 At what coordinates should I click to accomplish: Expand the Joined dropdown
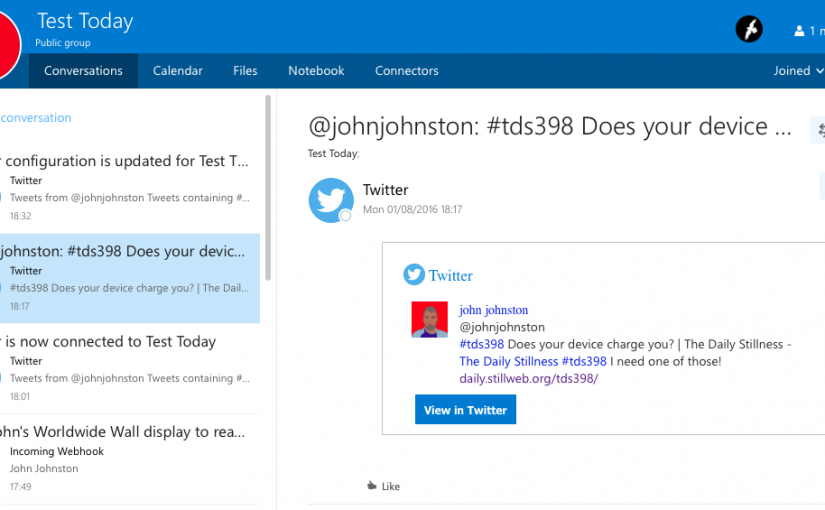click(798, 71)
